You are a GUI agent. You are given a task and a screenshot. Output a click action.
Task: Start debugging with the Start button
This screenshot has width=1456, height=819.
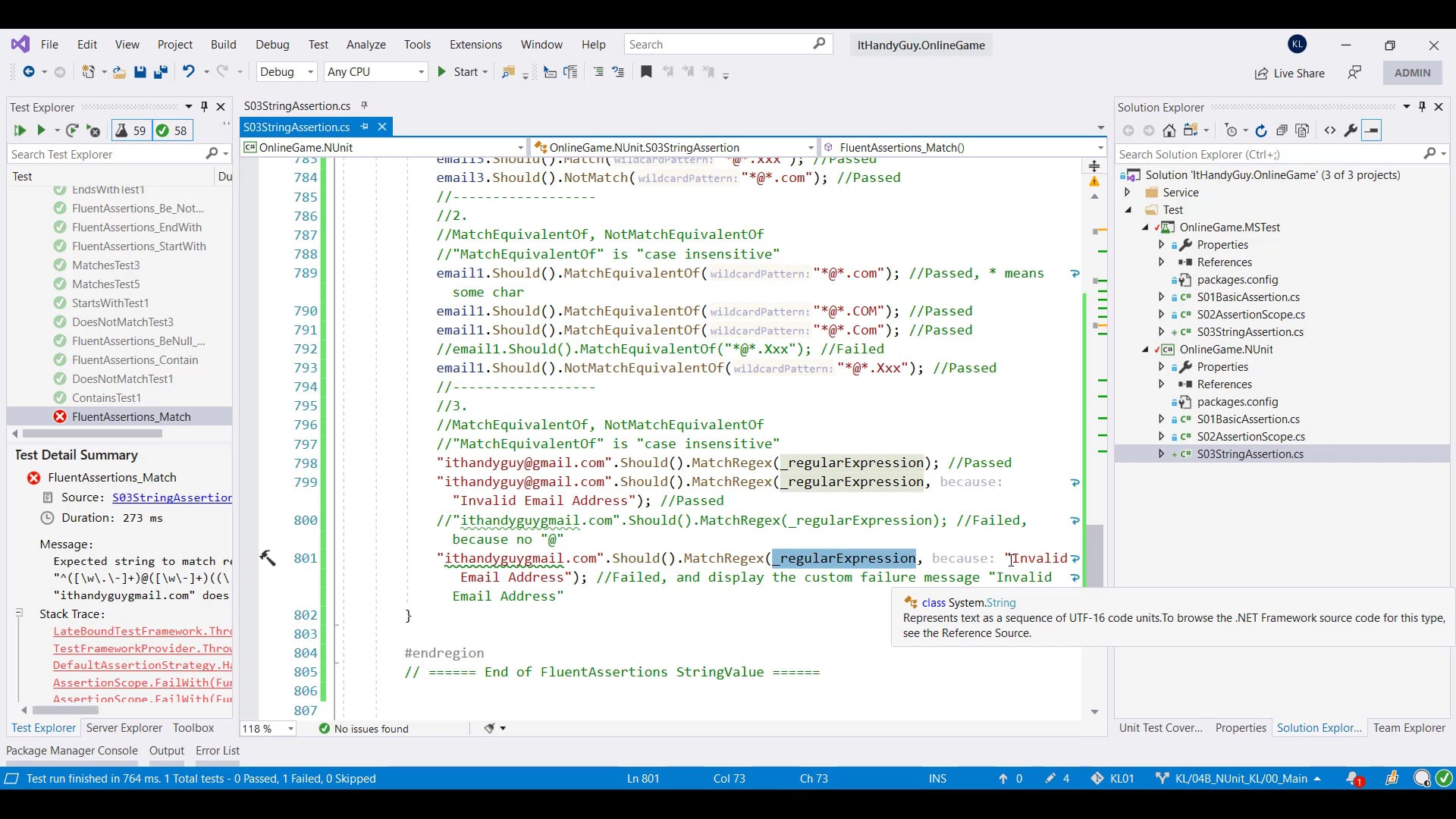tap(463, 72)
